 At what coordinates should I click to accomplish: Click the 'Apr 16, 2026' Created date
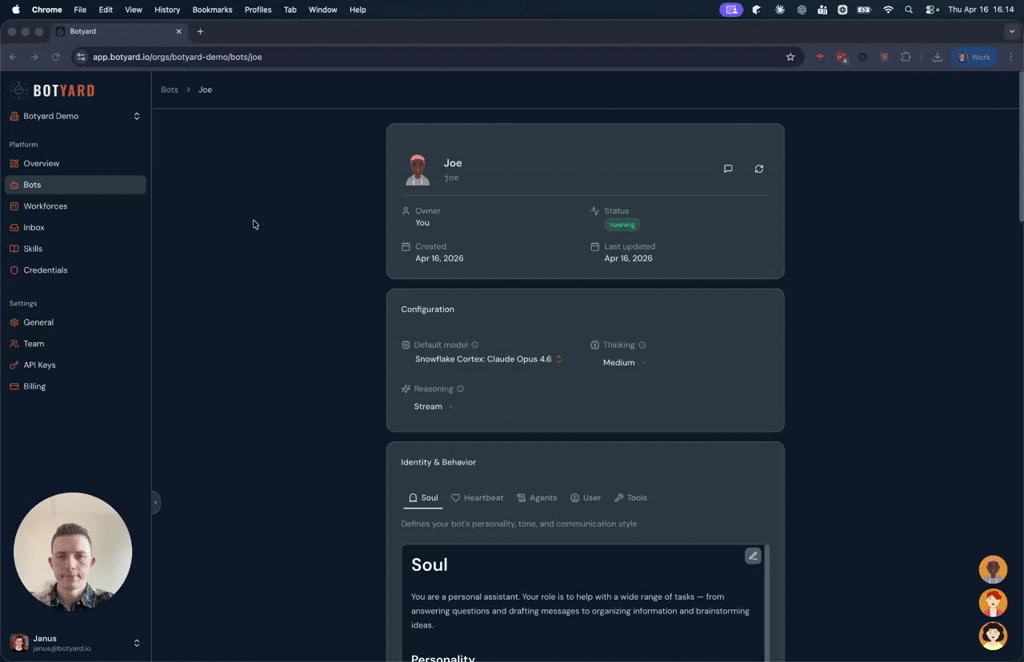(439, 259)
